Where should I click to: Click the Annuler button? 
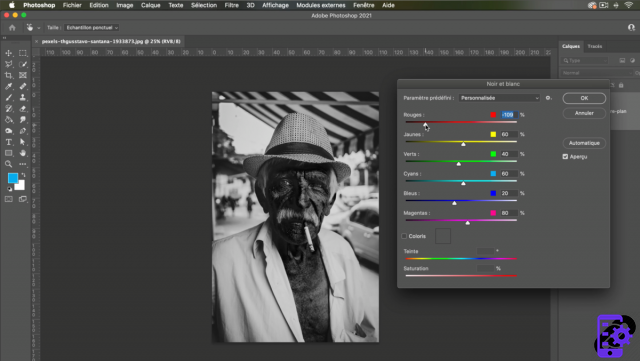[x=584, y=113]
